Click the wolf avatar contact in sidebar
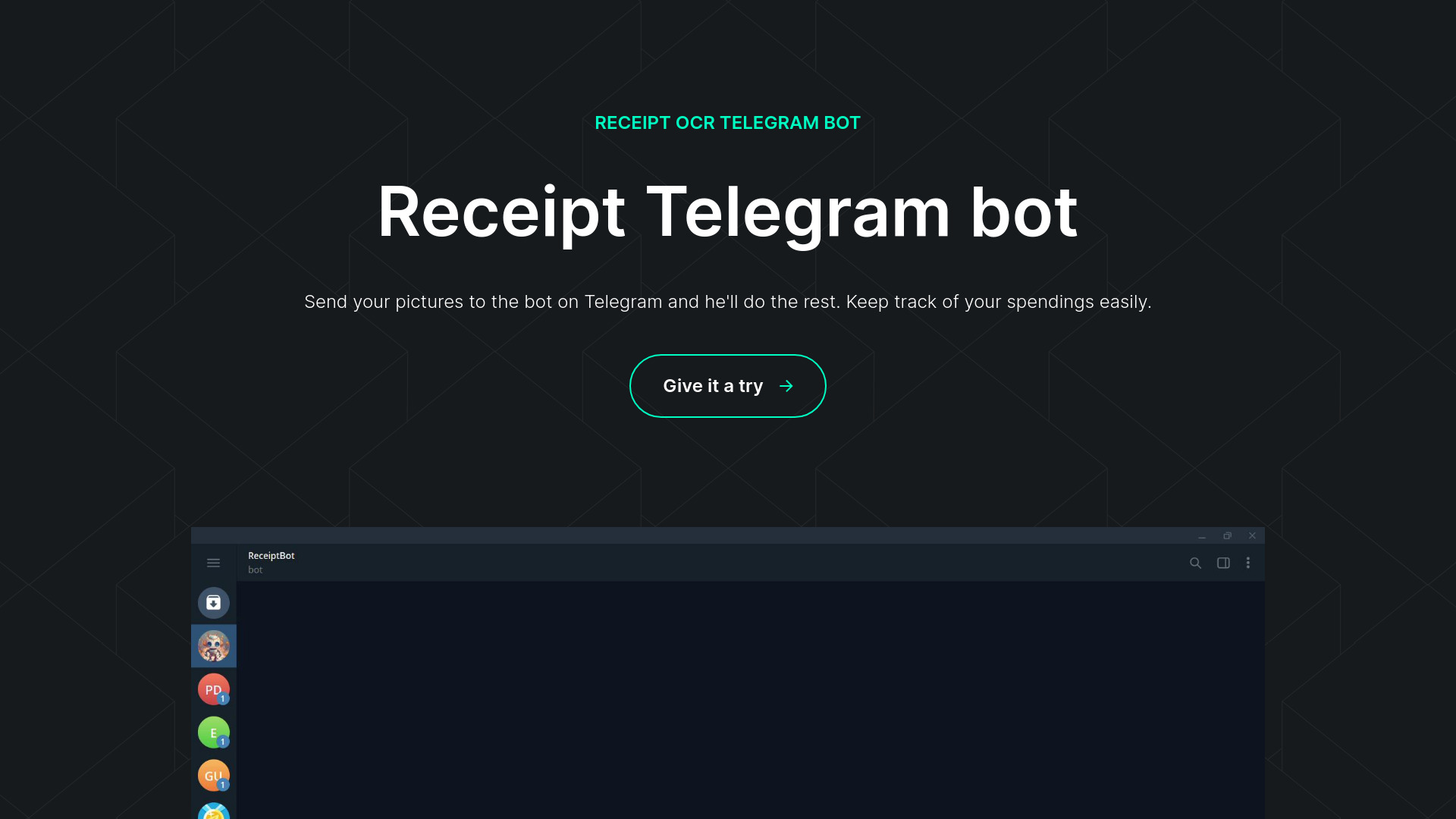The image size is (1456, 819). [x=213, y=645]
